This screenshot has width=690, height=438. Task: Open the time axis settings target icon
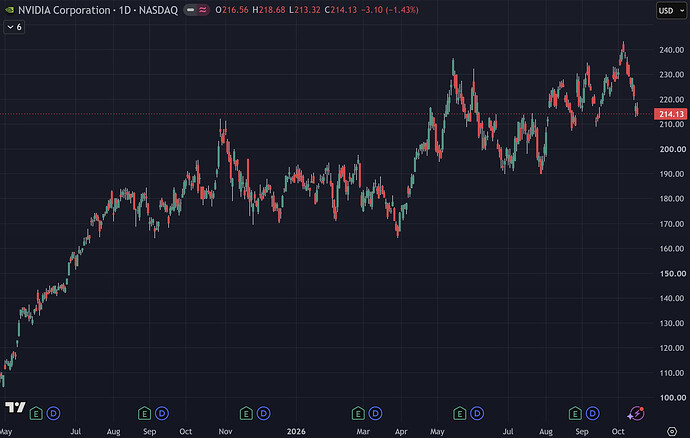point(672,431)
